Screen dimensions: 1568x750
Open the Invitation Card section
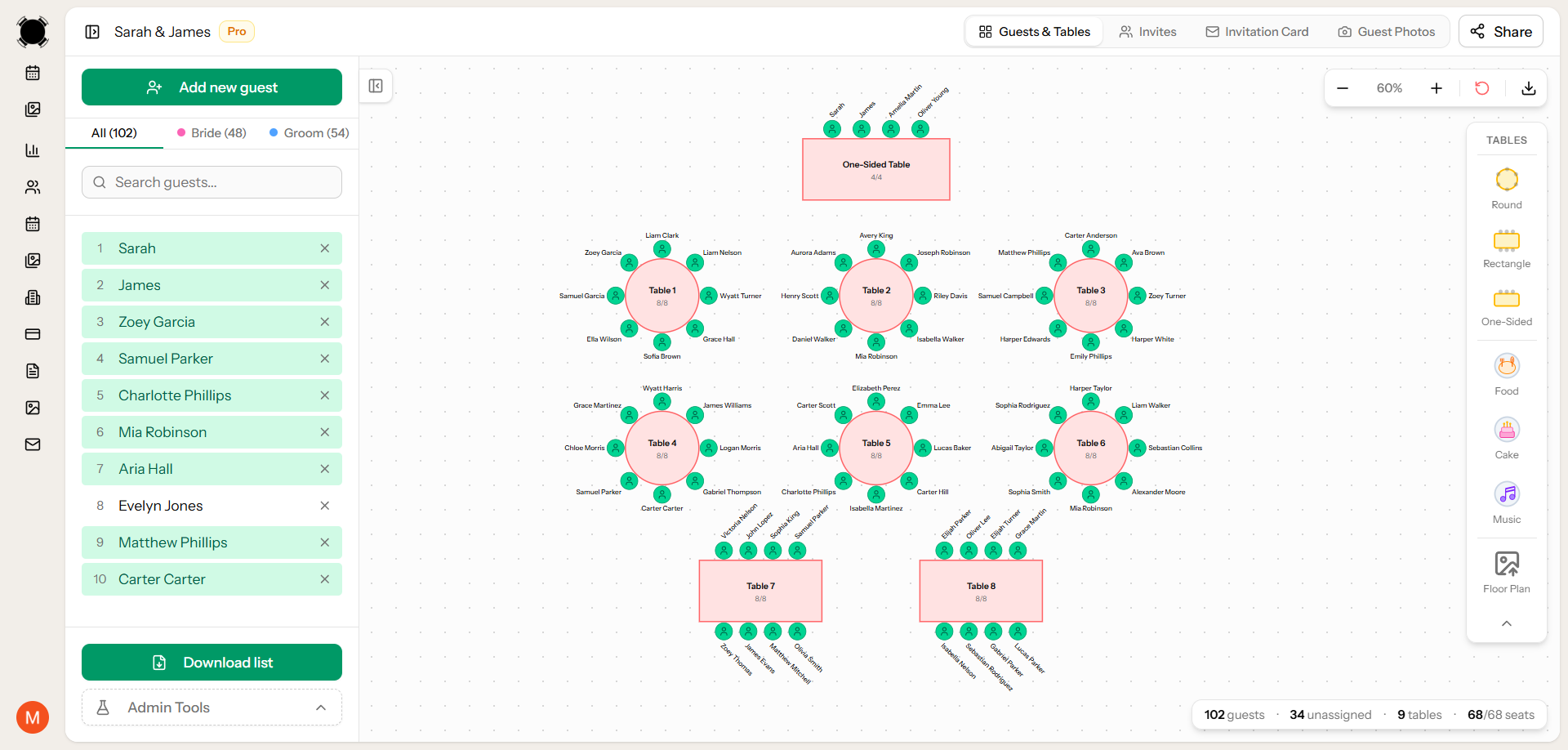1256,31
